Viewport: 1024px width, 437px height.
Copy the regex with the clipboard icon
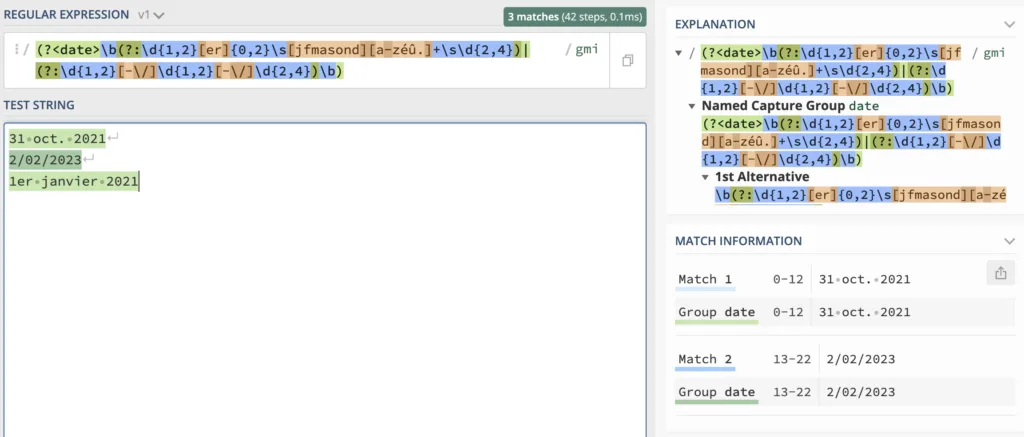[x=628, y=61]
